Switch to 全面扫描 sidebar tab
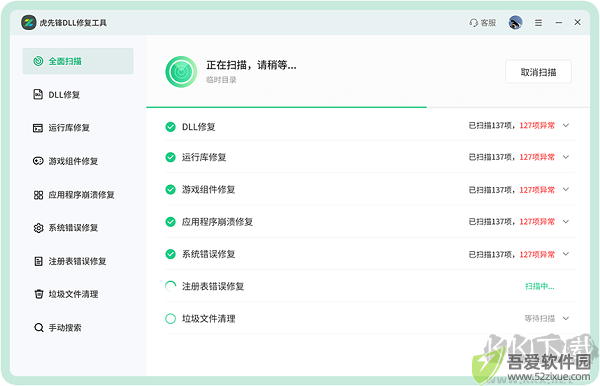Image resolution: width=600 pixels, height=386 pixels. point(78,61)
